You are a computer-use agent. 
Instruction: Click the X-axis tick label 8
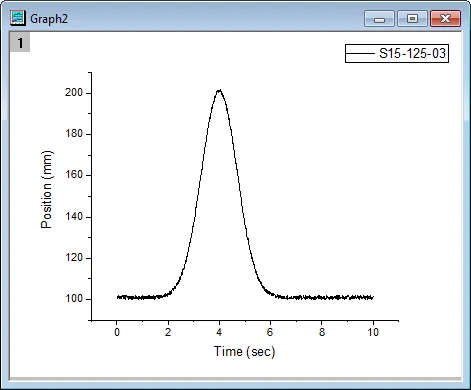(x=321, y=332)
